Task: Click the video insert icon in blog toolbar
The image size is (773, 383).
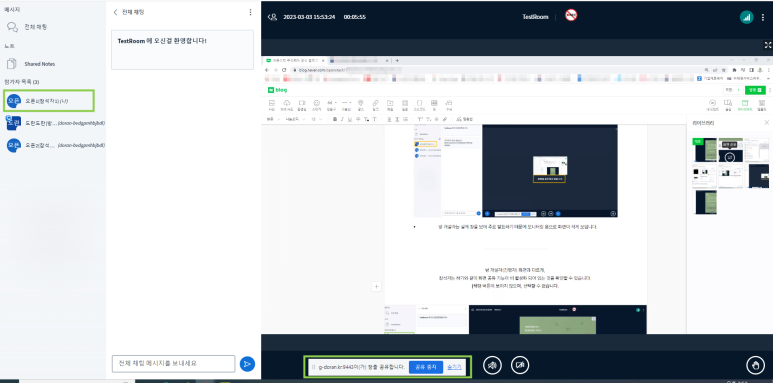Action: point(302,104)
